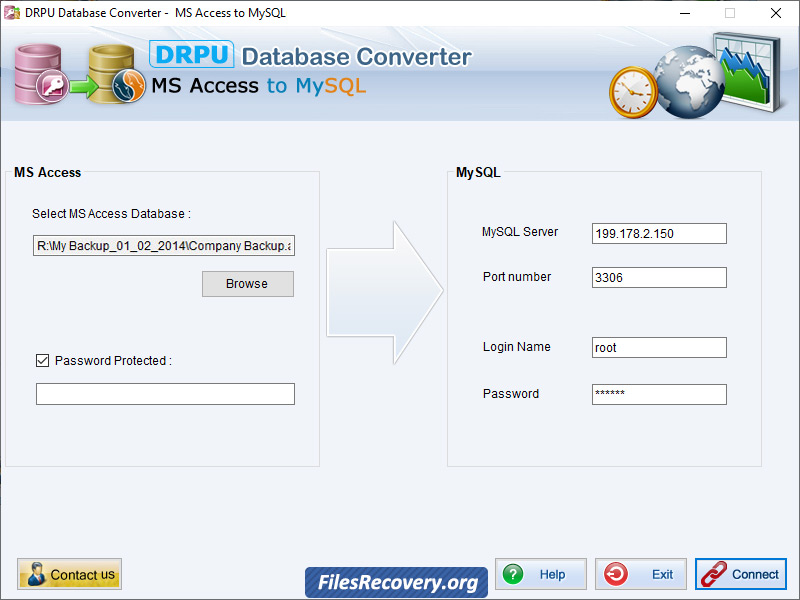
Task: Click the red round icon on Exit button
Action: point(616,573)
